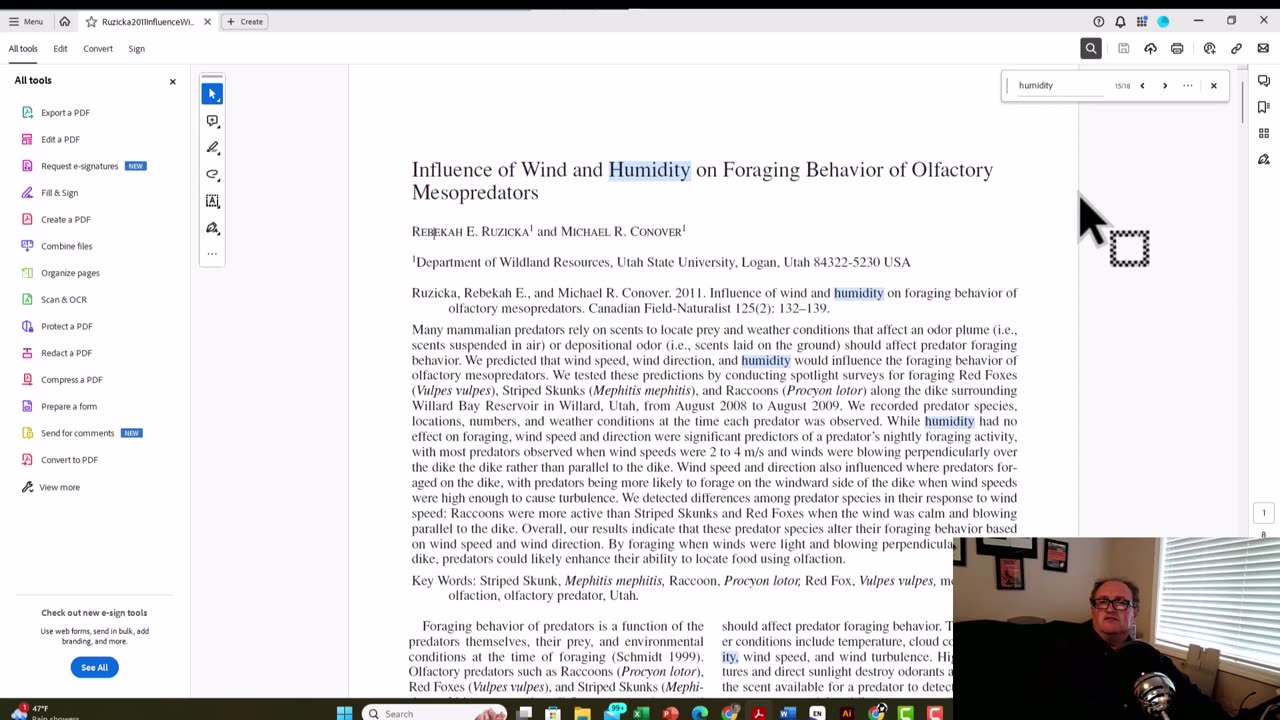
Task: Open find bar more options
Action: [1188, 85]
